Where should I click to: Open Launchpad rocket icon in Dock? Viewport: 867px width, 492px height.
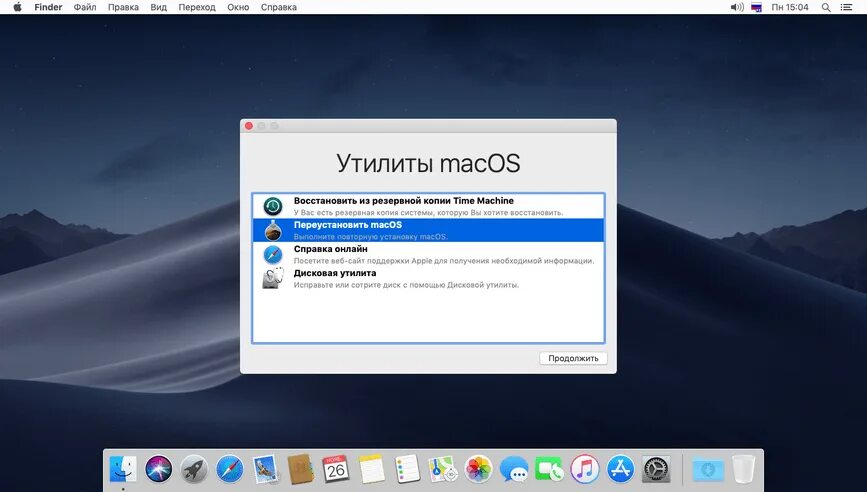[194, 469]
